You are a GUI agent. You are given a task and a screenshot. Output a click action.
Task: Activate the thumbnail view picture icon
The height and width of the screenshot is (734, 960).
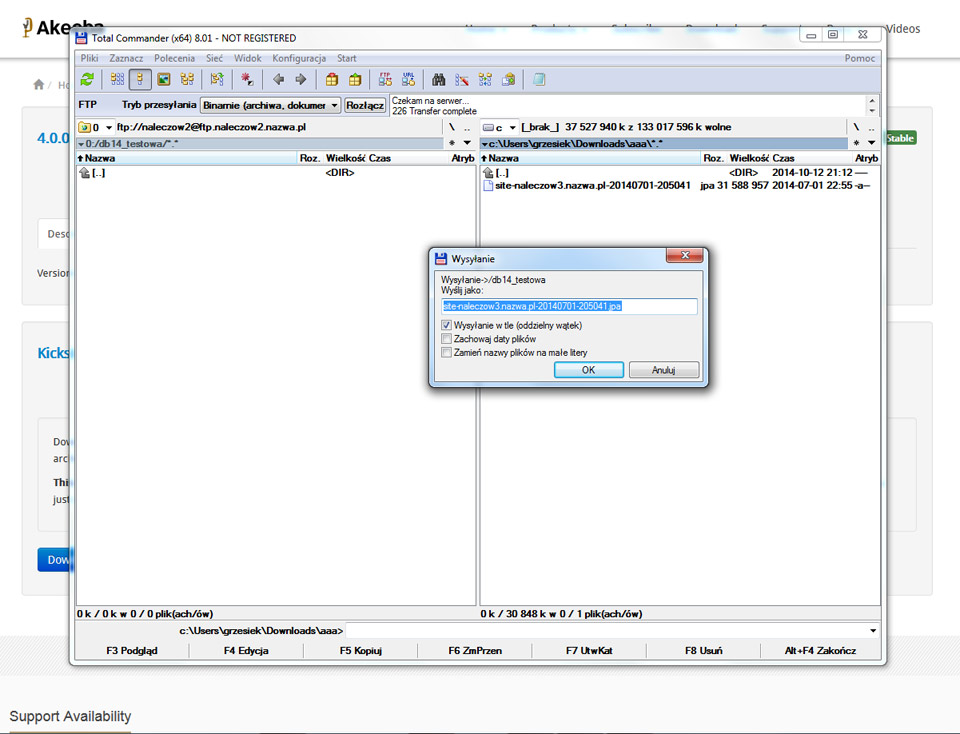pos(163,80)
